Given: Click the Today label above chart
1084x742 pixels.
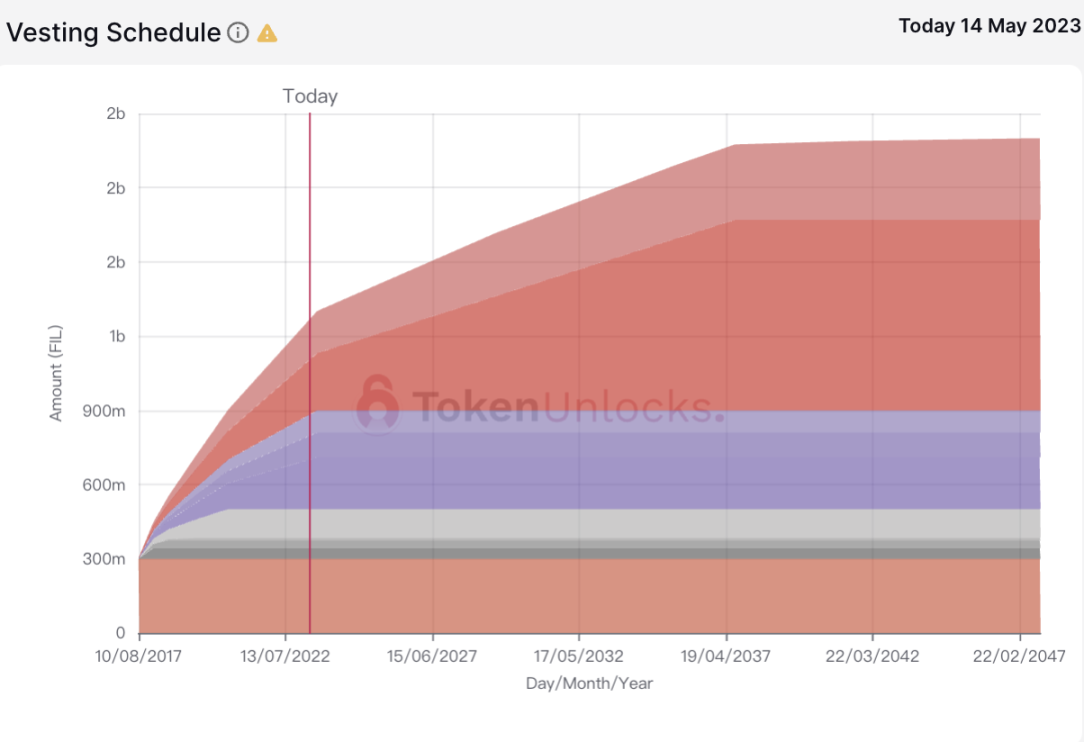Looking at the screenshot, I should (x=310, y=96).
